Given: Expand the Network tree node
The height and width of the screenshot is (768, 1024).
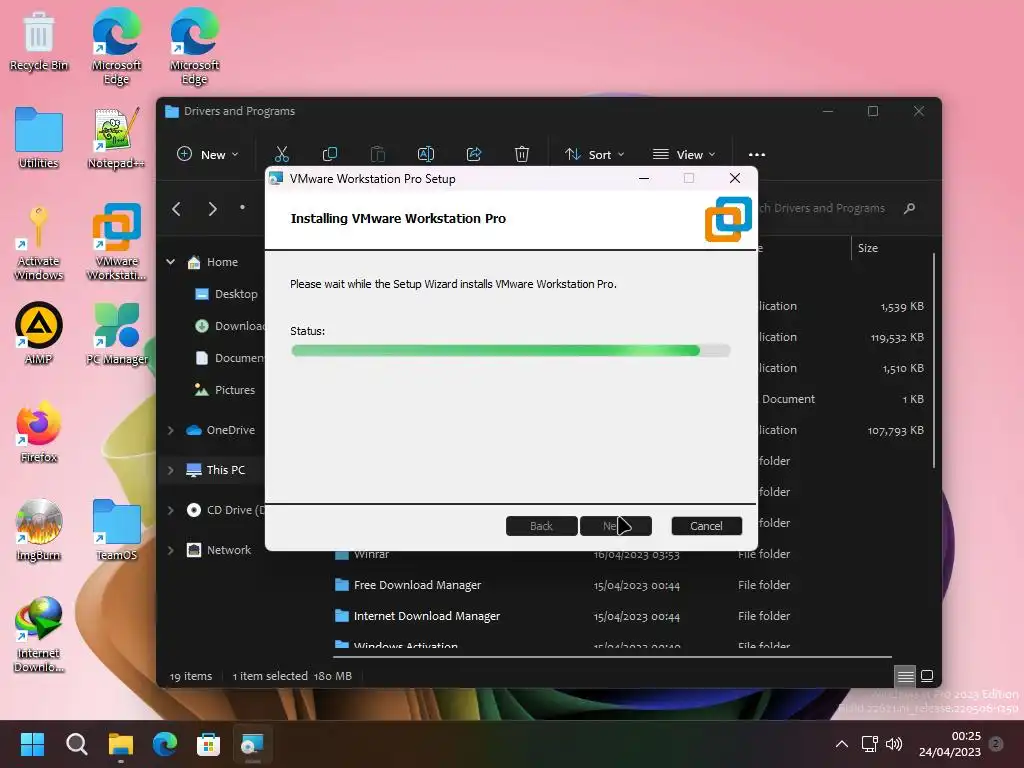Looking at the screenshot, I should pos(170,551).
